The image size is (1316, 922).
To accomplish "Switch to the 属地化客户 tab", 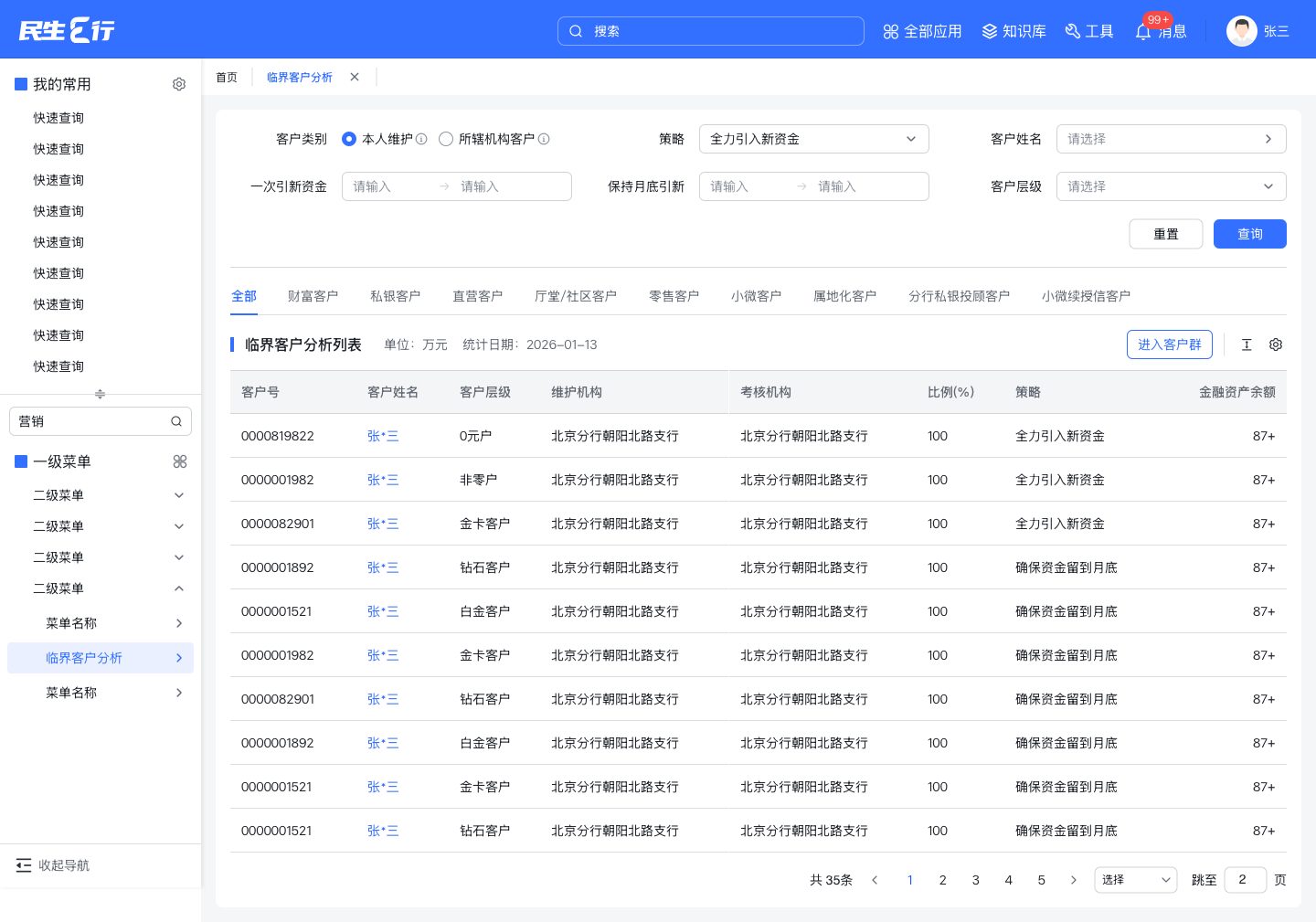I will pyautogui.click(x=844, y=296).
